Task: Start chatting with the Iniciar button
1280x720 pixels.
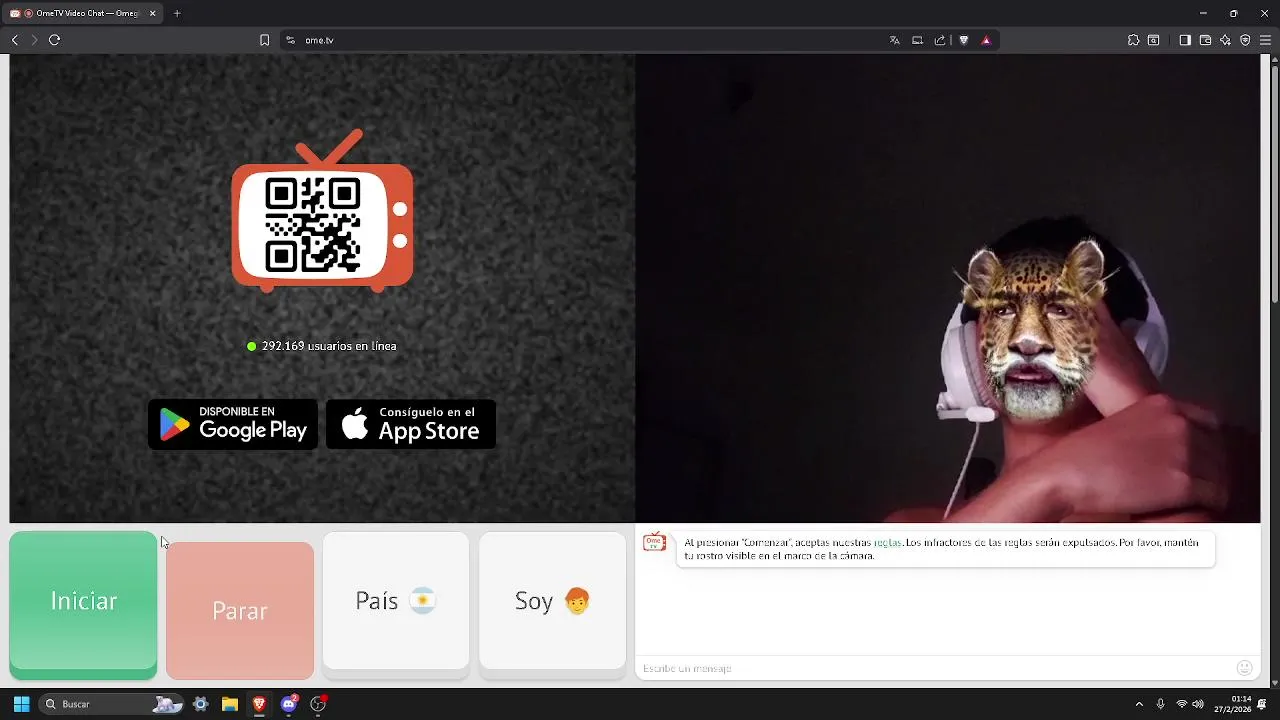Action: 83,605
